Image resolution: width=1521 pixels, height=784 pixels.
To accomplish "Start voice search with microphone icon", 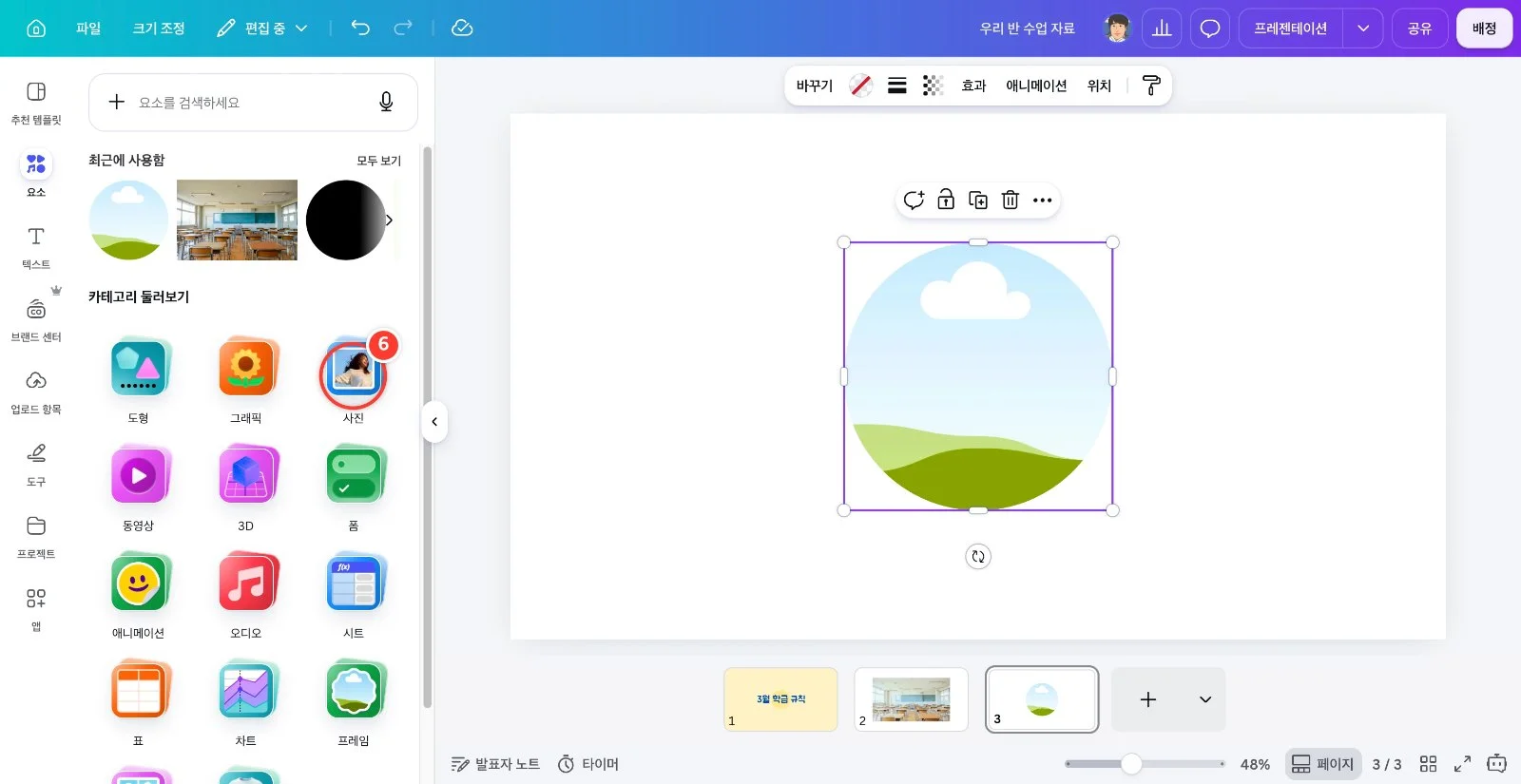I will click(x=386, y=102).
